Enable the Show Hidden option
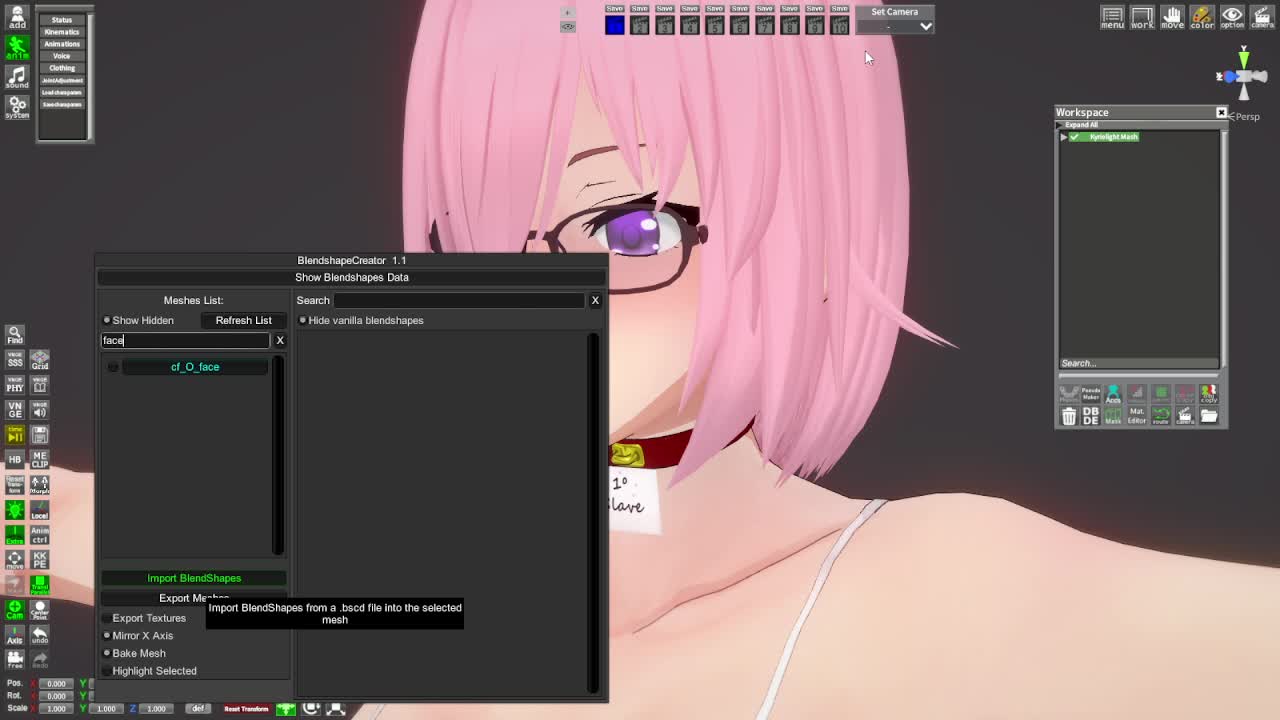 coord(107,320)
